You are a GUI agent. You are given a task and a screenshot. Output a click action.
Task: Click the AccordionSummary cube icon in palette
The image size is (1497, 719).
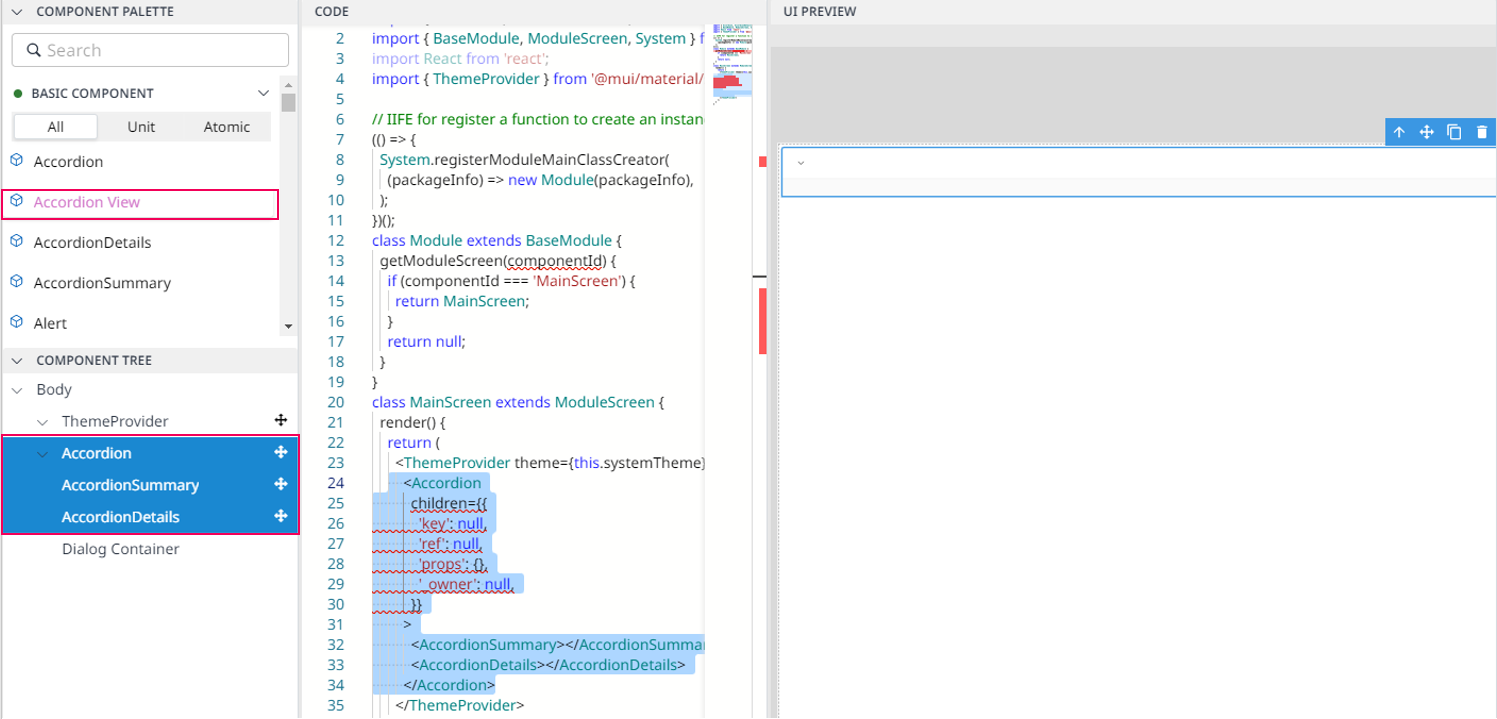coord(16,282)
